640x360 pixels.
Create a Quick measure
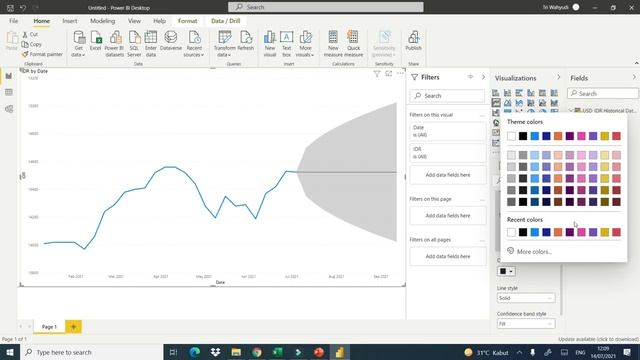click(x=353, y=43)
